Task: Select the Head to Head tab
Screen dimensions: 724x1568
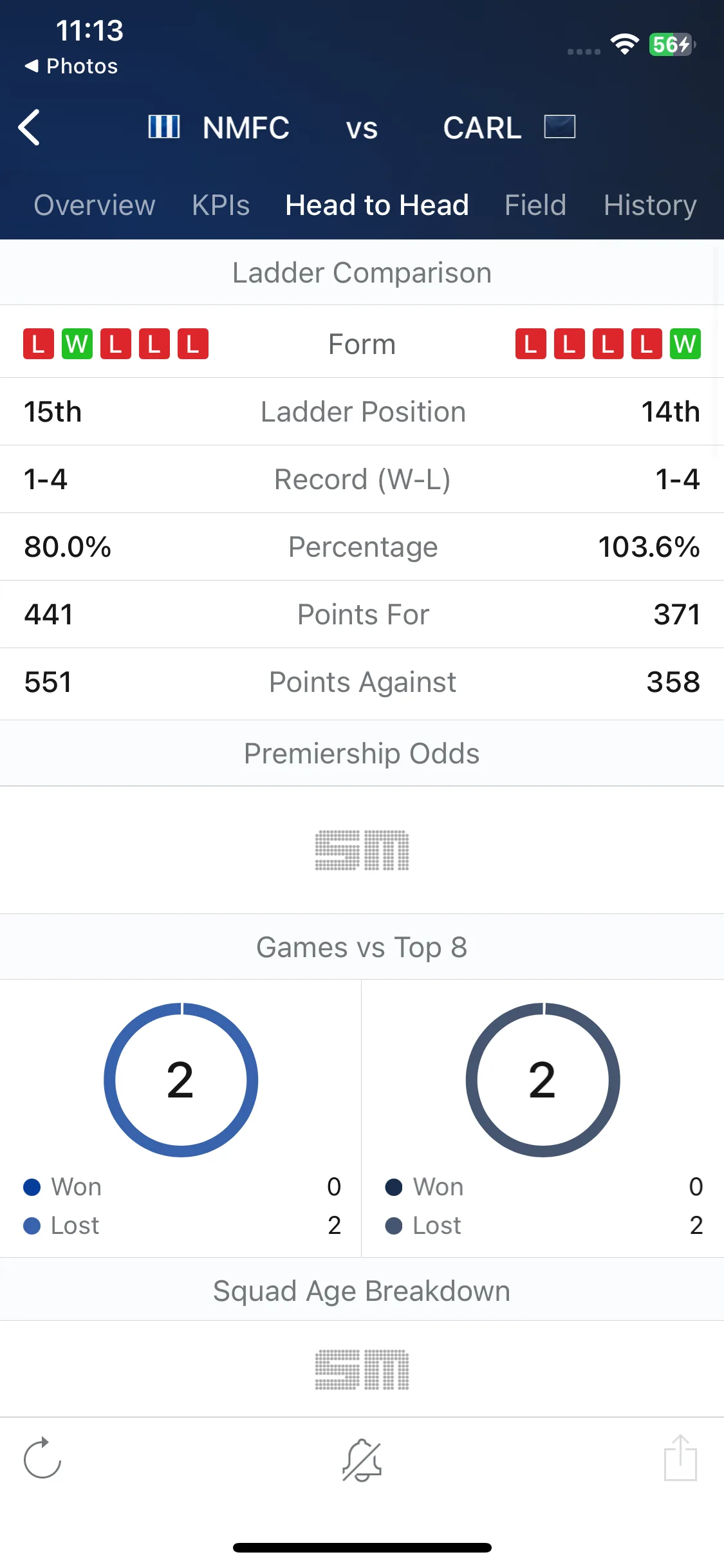Action: pos(377,205)
